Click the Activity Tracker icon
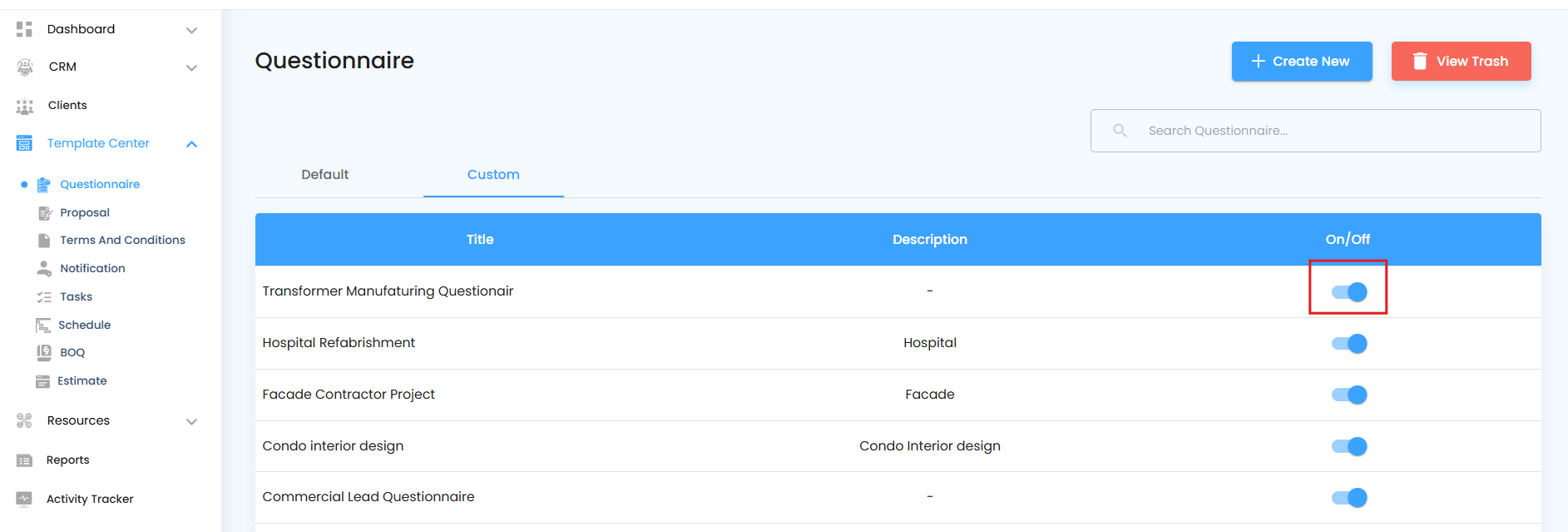This screenshot has width=1568, height=532. [24, 499]
